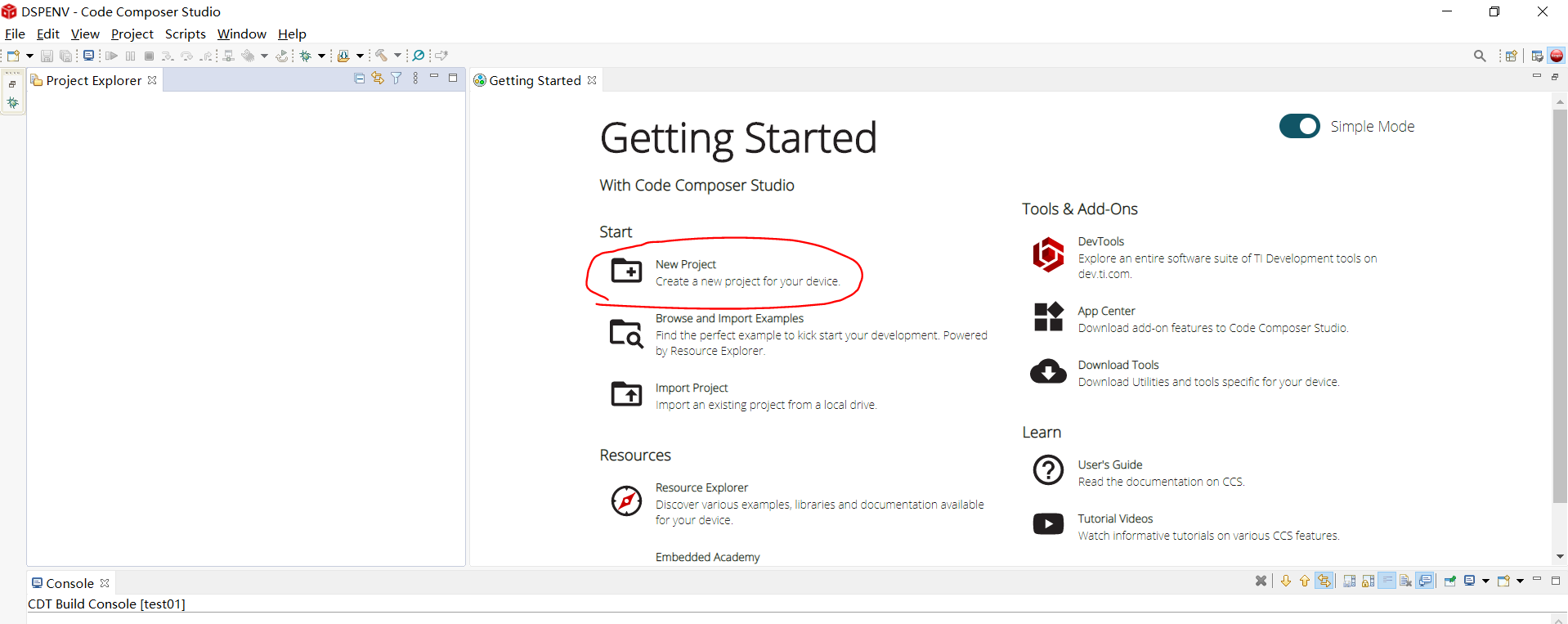Click the New Project link
This screenshot has height=624, width=1568.
coord(685,264)
